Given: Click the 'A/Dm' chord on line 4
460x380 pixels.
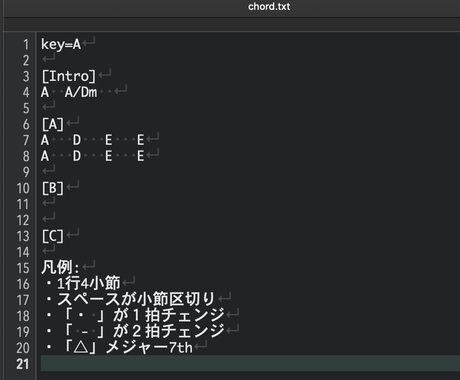Looking at the screenshot, I should 81,92.
